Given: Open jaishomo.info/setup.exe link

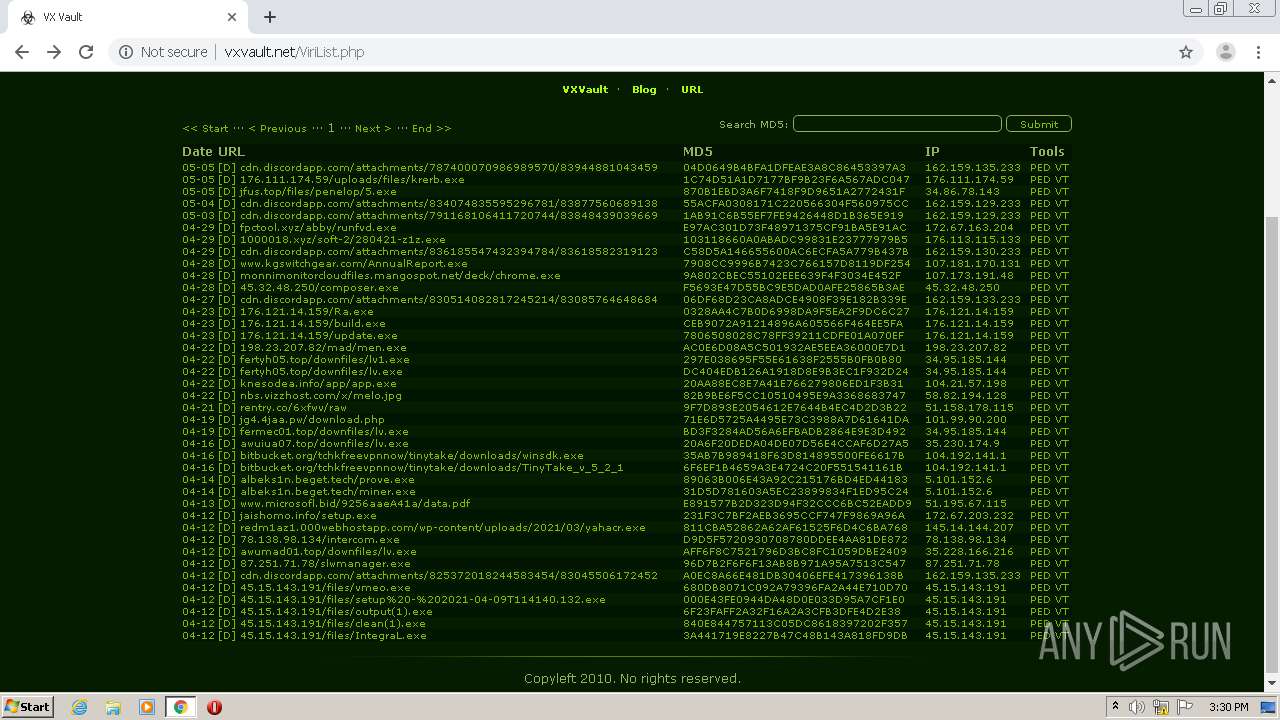Looking at the screenshot, I should (x=308, y=515).
